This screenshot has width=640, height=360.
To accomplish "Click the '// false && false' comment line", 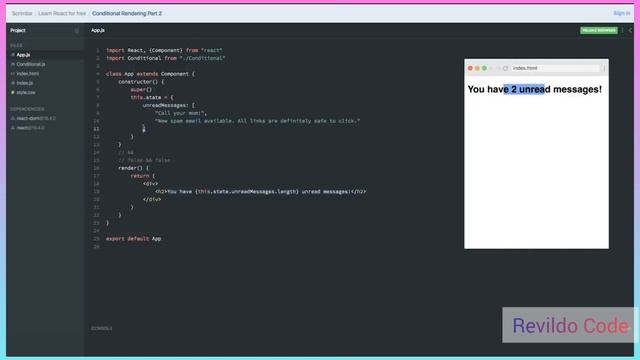I will [x=144, y=160].
